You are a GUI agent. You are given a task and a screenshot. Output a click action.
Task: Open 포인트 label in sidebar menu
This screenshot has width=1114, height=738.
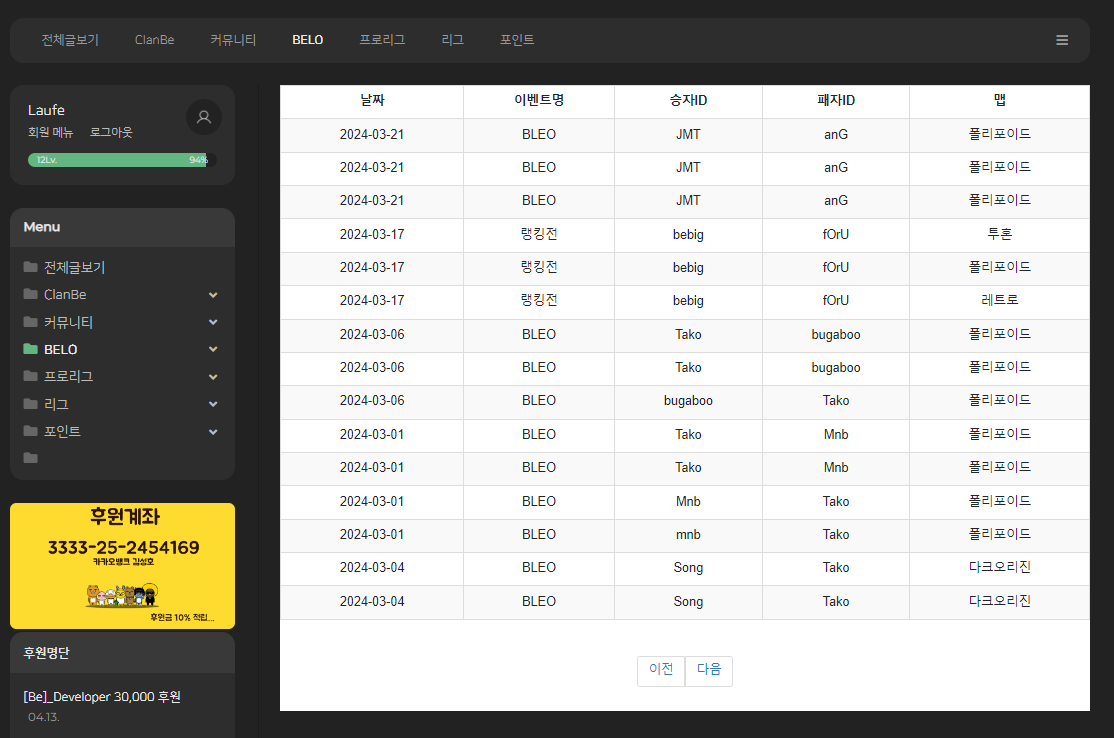click(63, 431)
